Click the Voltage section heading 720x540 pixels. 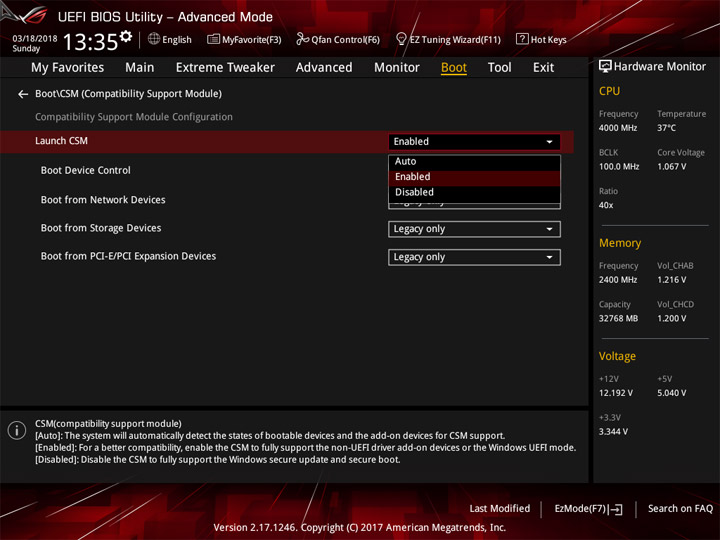click(x=617, y=356)
